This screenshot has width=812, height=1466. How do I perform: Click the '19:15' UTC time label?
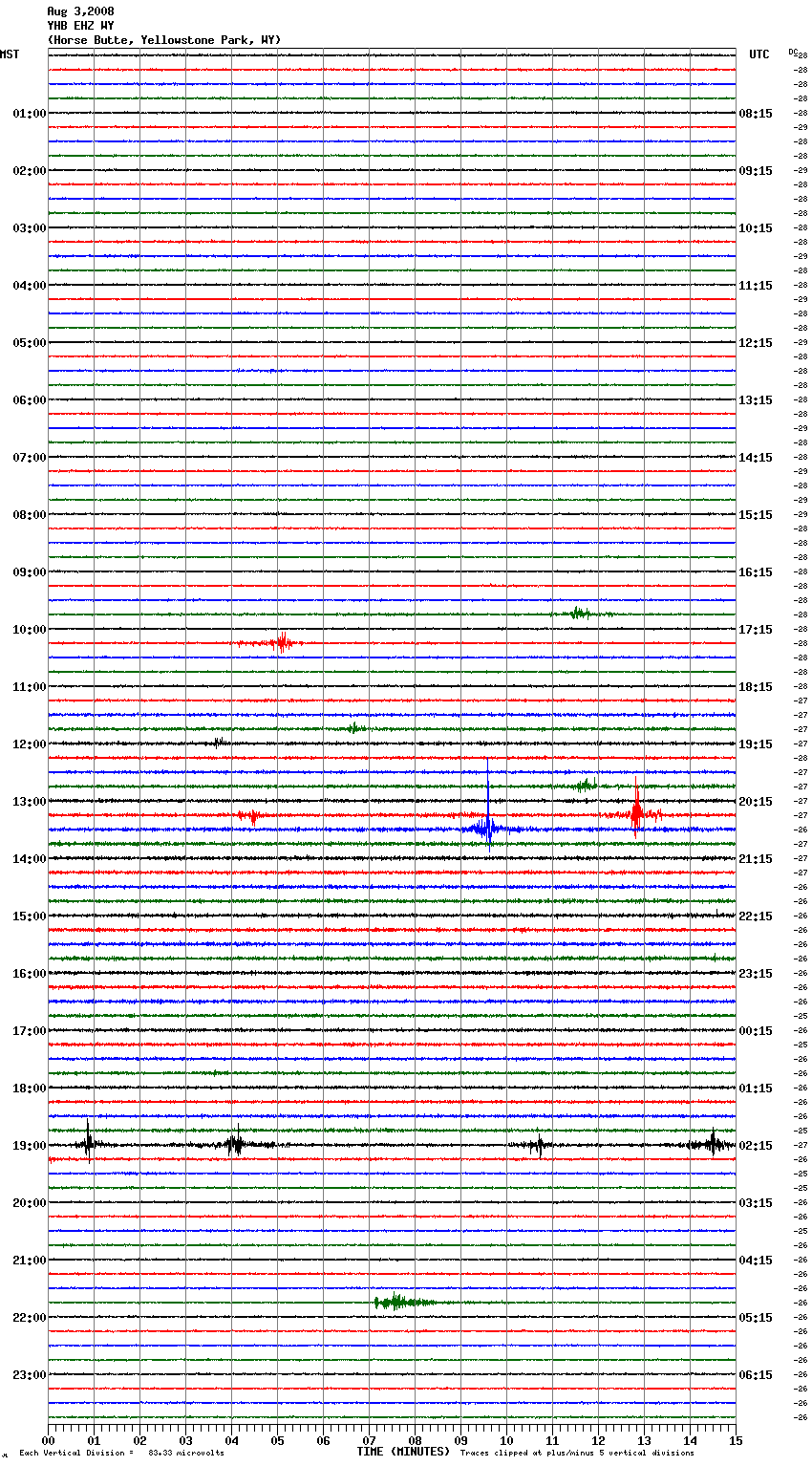tap(756, 744)
